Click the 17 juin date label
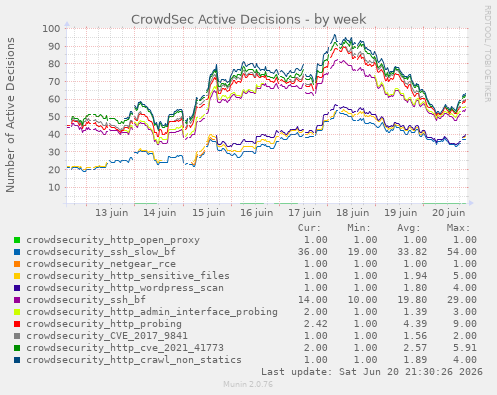 point(305,213)
